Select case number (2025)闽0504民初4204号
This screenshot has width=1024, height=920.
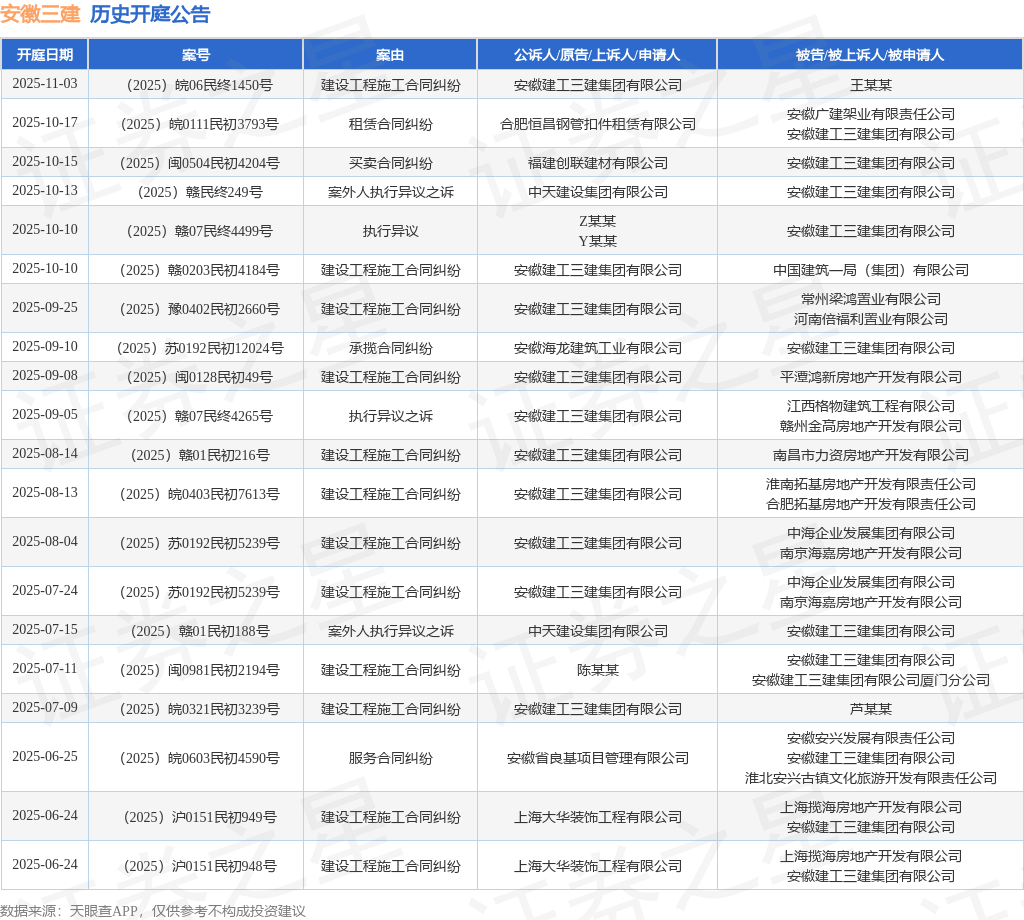(x=199, y=163)
